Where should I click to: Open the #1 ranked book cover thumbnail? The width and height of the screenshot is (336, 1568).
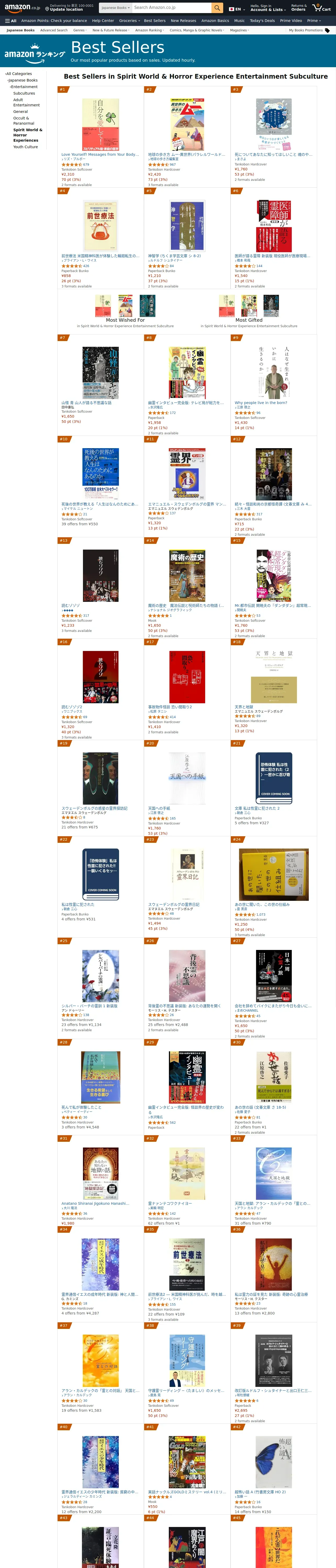101,125
